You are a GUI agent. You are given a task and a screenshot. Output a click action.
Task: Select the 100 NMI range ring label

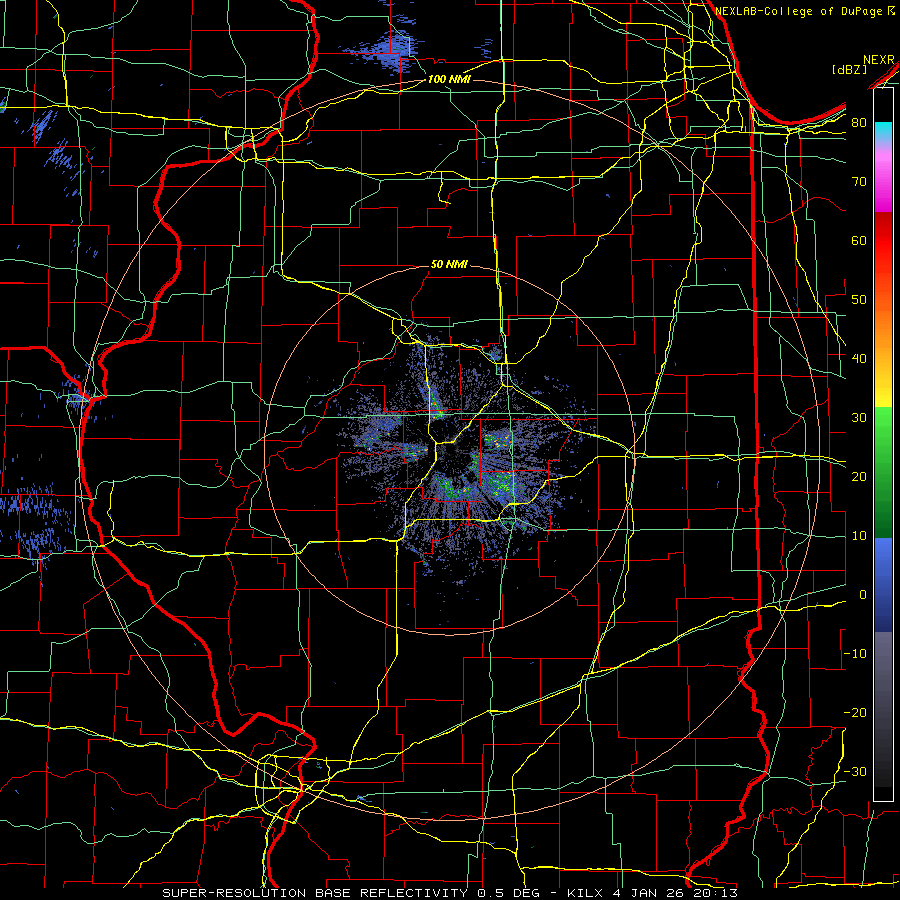point(449,79)
